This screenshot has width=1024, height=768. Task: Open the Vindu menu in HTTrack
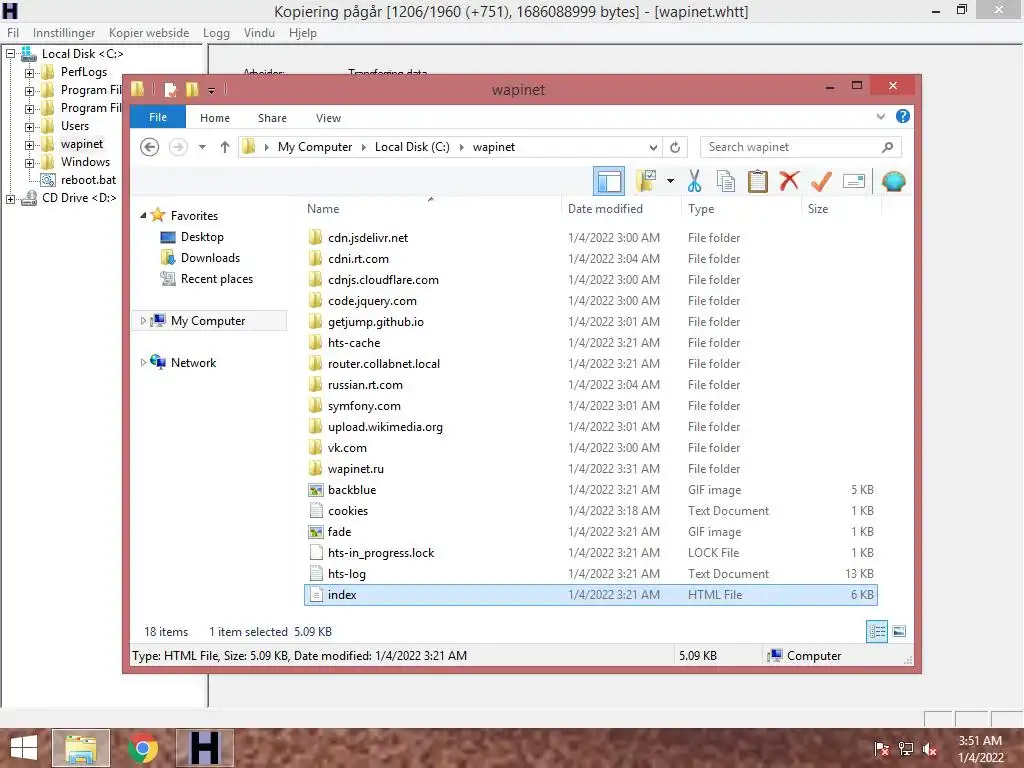click(259, 33)
